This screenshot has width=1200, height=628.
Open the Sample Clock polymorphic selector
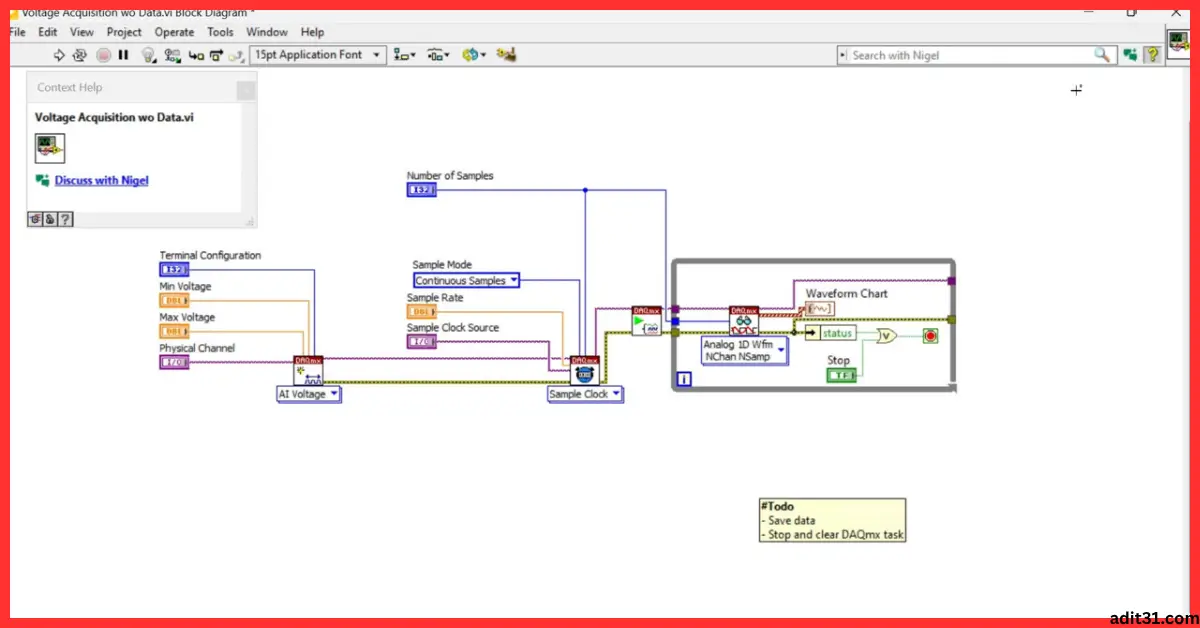tap(585, 394)
